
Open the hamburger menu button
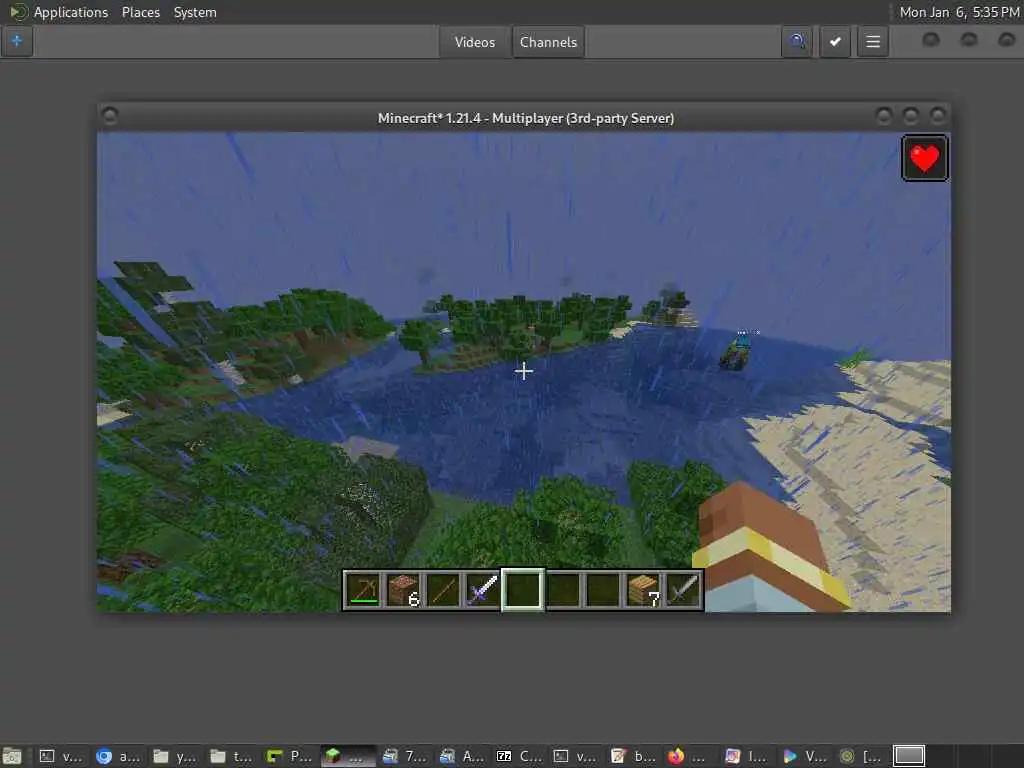(873, 42)
